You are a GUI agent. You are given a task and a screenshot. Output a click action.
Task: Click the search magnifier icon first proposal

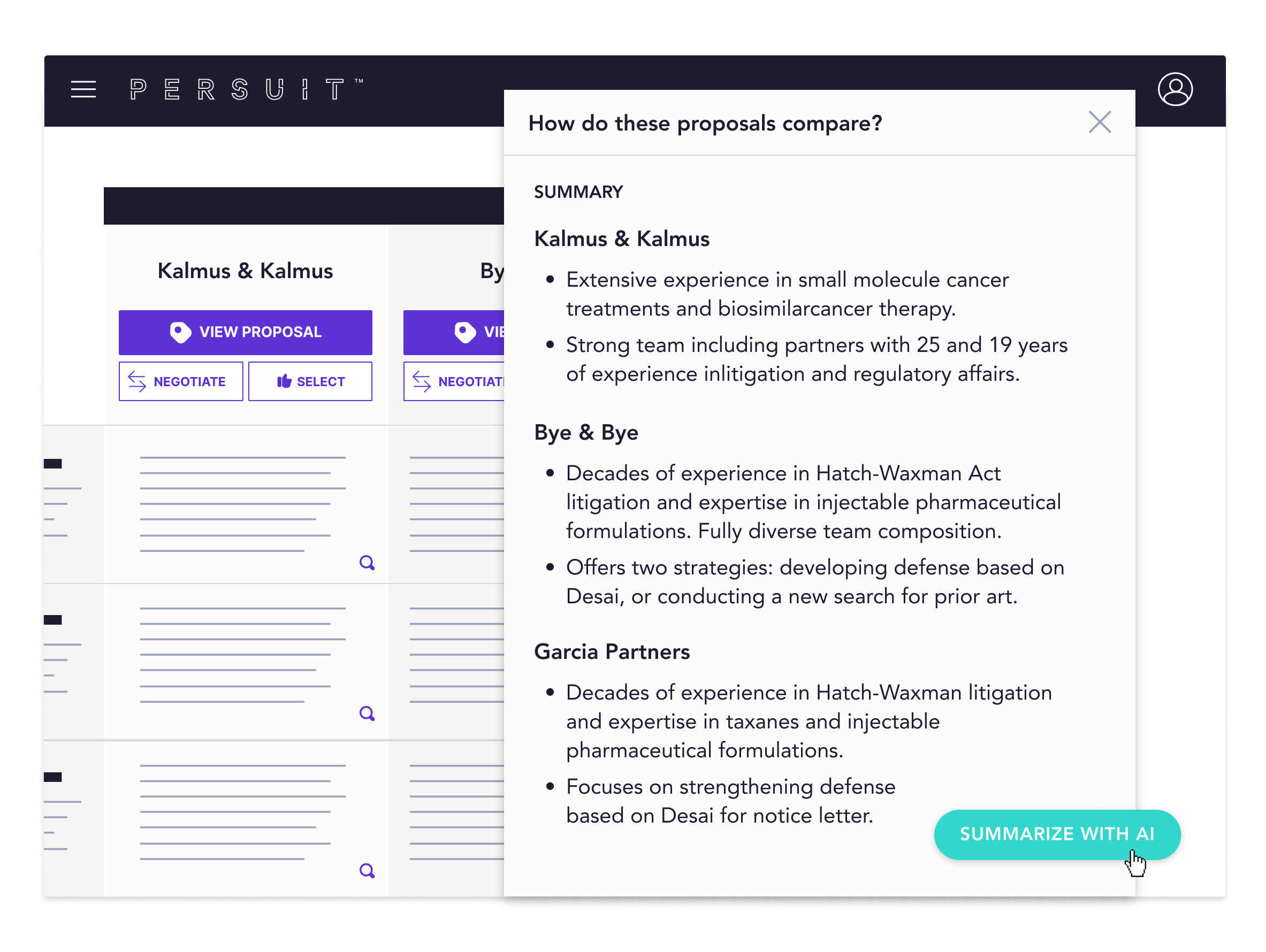366,562
